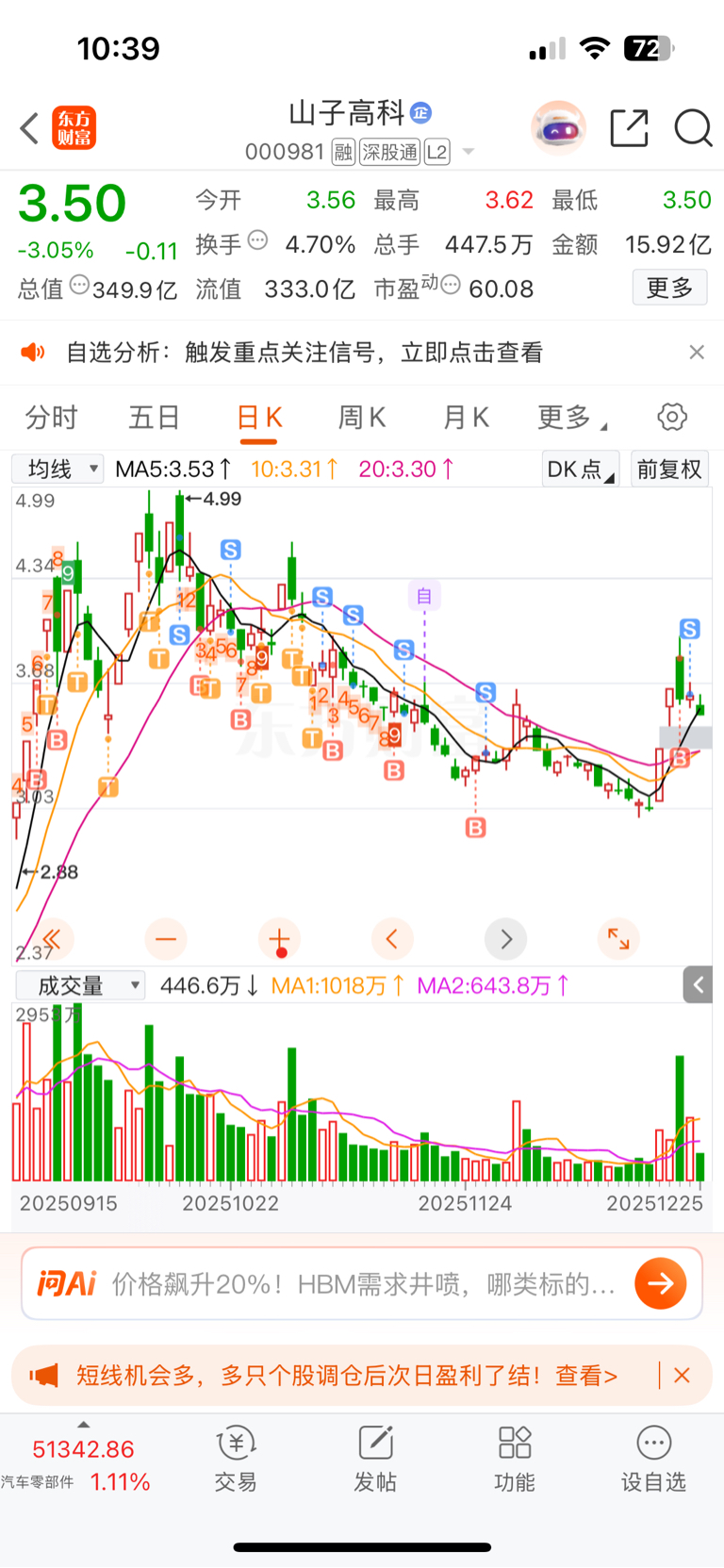Tap the 融 margin badge

coord(343,153)
